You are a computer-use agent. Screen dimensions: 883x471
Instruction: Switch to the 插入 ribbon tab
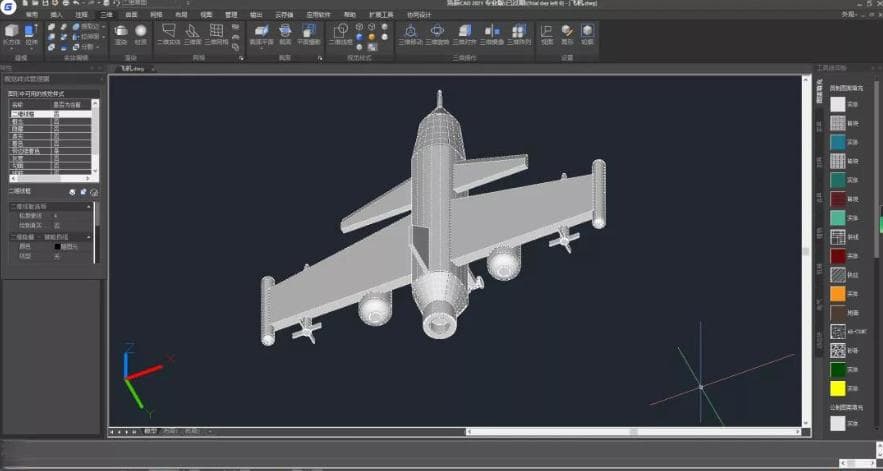[56, 15]
